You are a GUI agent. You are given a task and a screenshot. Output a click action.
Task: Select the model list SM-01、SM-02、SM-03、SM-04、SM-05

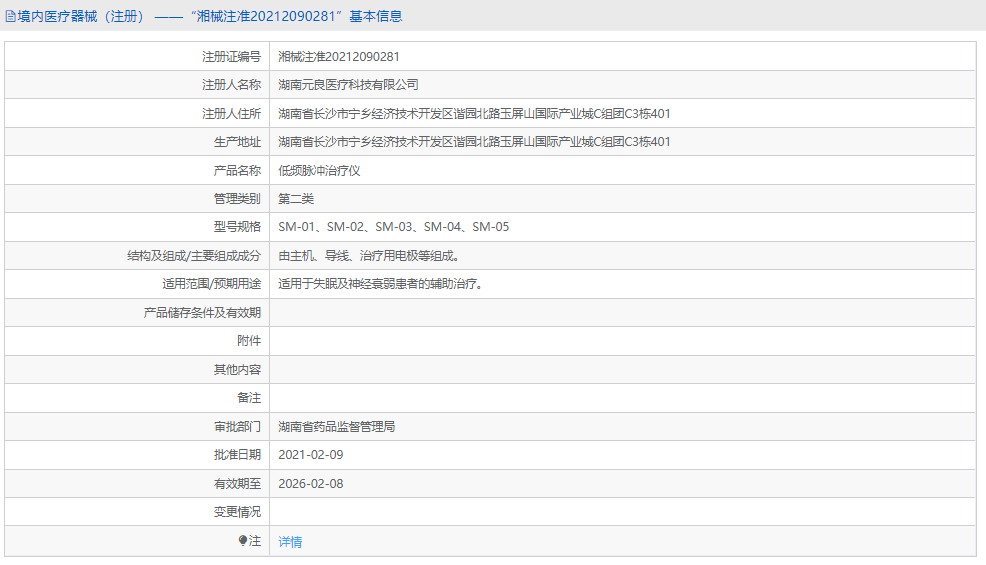(394, 227)
